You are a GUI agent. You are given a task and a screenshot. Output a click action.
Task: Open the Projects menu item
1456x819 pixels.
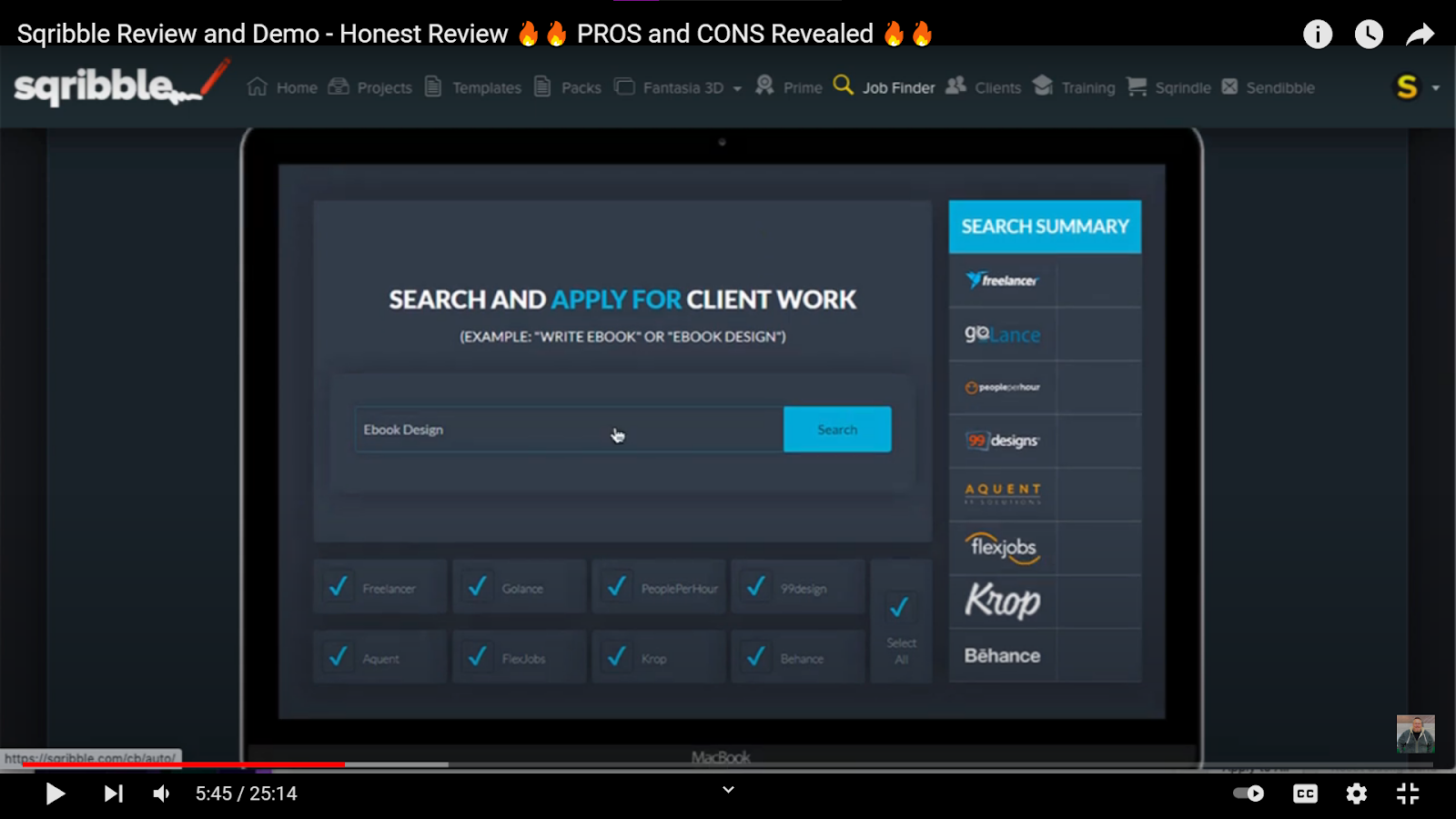click(385, 88)
